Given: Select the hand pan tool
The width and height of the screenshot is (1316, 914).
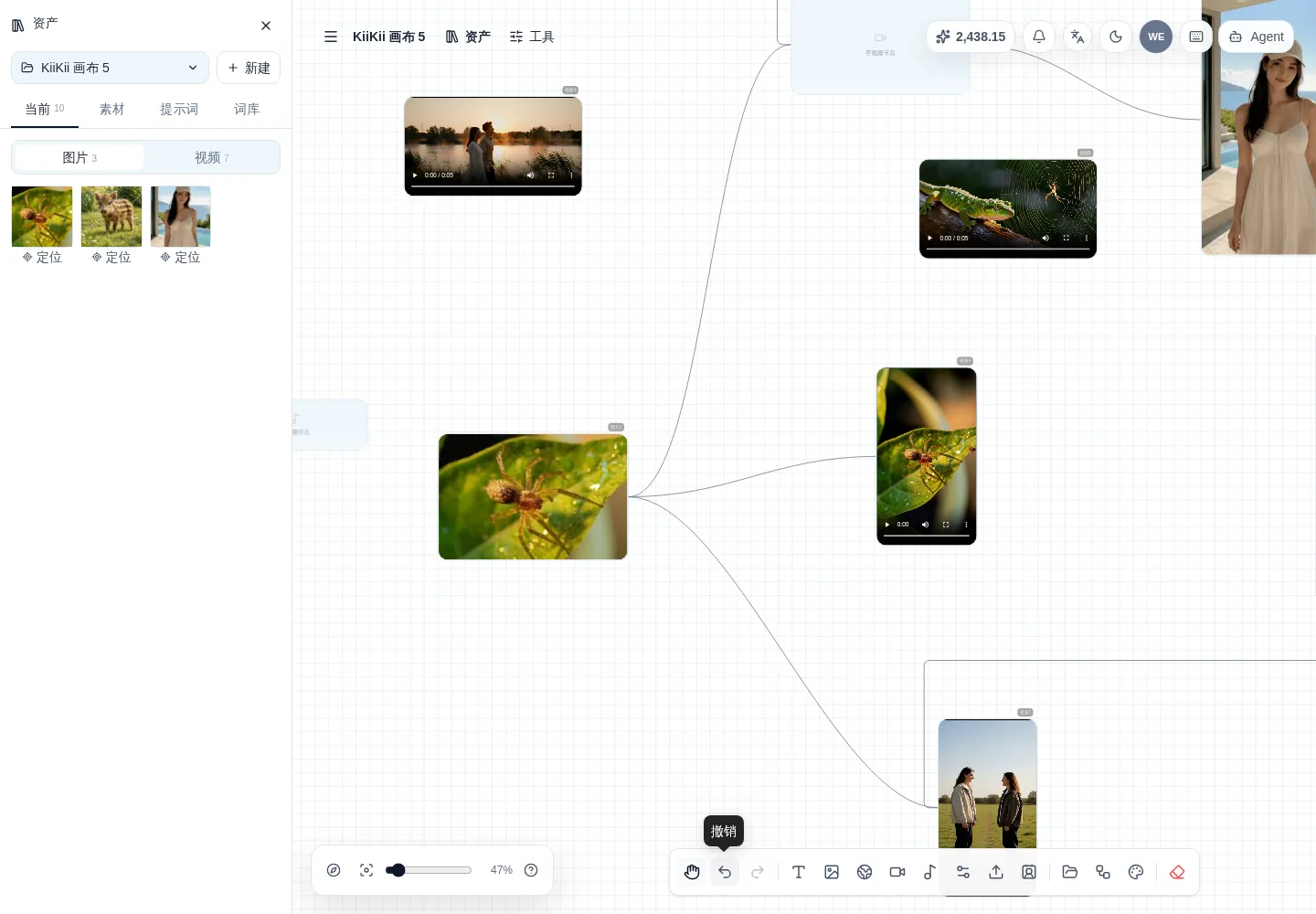Looking at the screenshot, I should tap(692, 872).
